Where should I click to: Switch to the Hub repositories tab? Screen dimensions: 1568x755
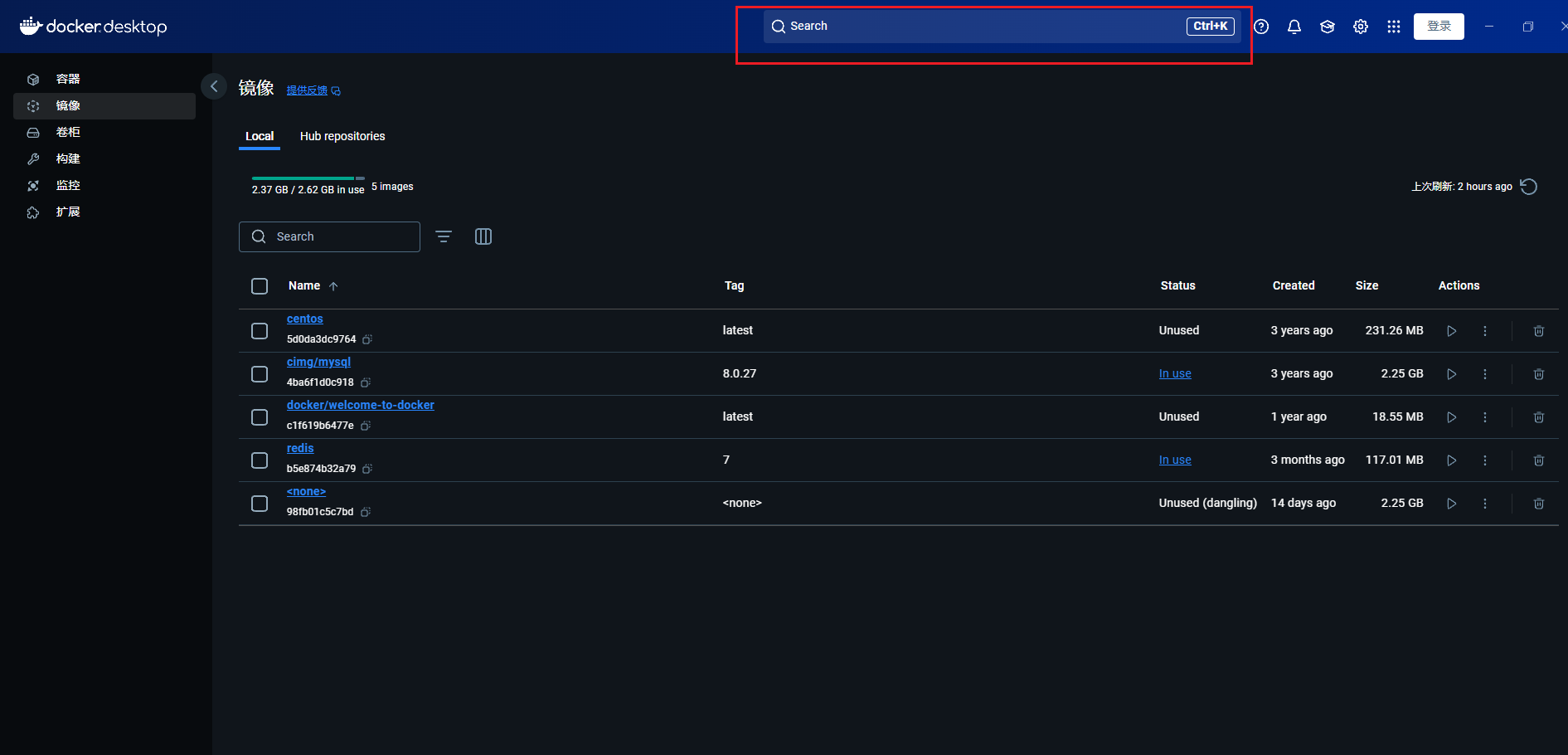coord(342,136)
